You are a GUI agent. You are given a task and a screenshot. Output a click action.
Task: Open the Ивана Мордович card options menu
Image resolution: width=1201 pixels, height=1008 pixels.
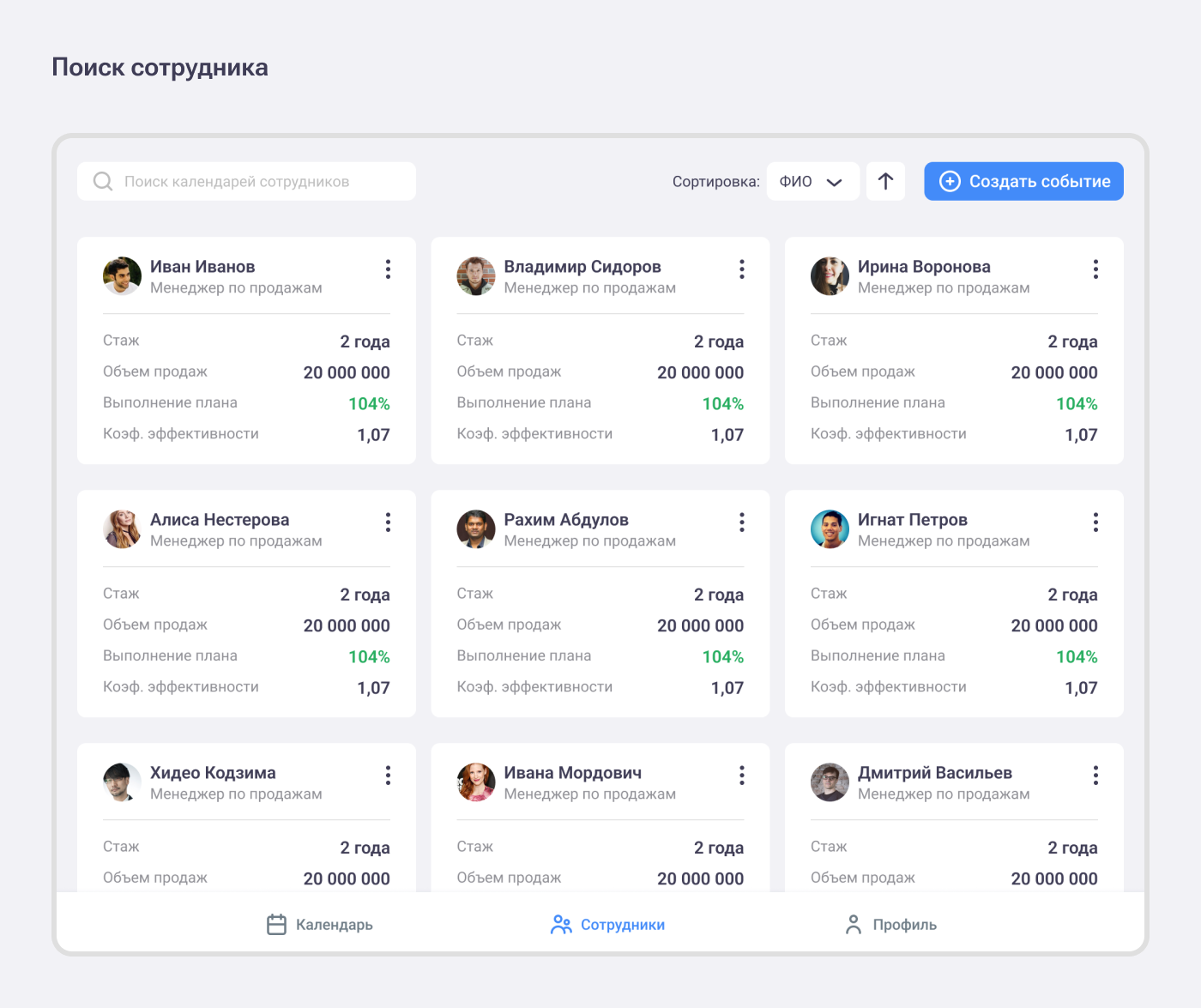(x=742, y=776)
